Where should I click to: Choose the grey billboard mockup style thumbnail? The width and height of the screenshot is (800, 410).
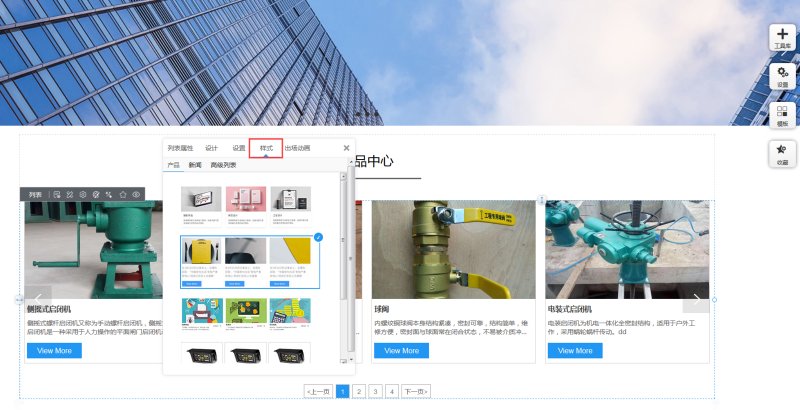click(201, 199)
